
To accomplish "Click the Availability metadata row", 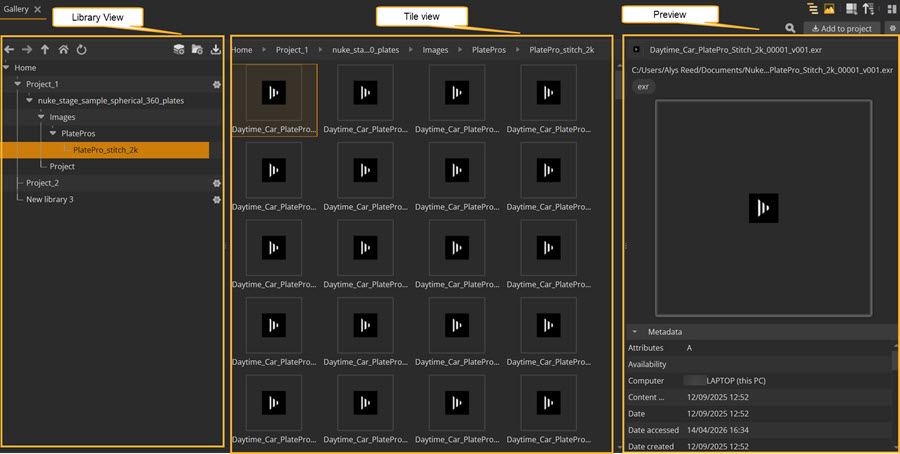I will pos(760,364).
